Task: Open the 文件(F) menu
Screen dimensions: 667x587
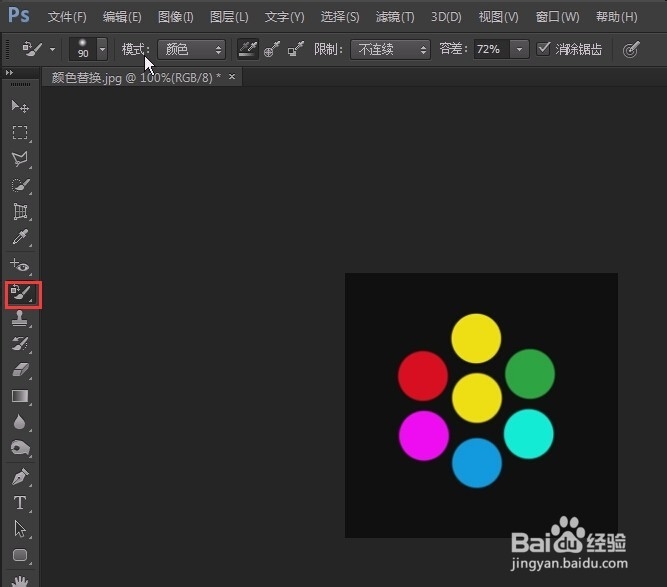Action: (67, 17)
